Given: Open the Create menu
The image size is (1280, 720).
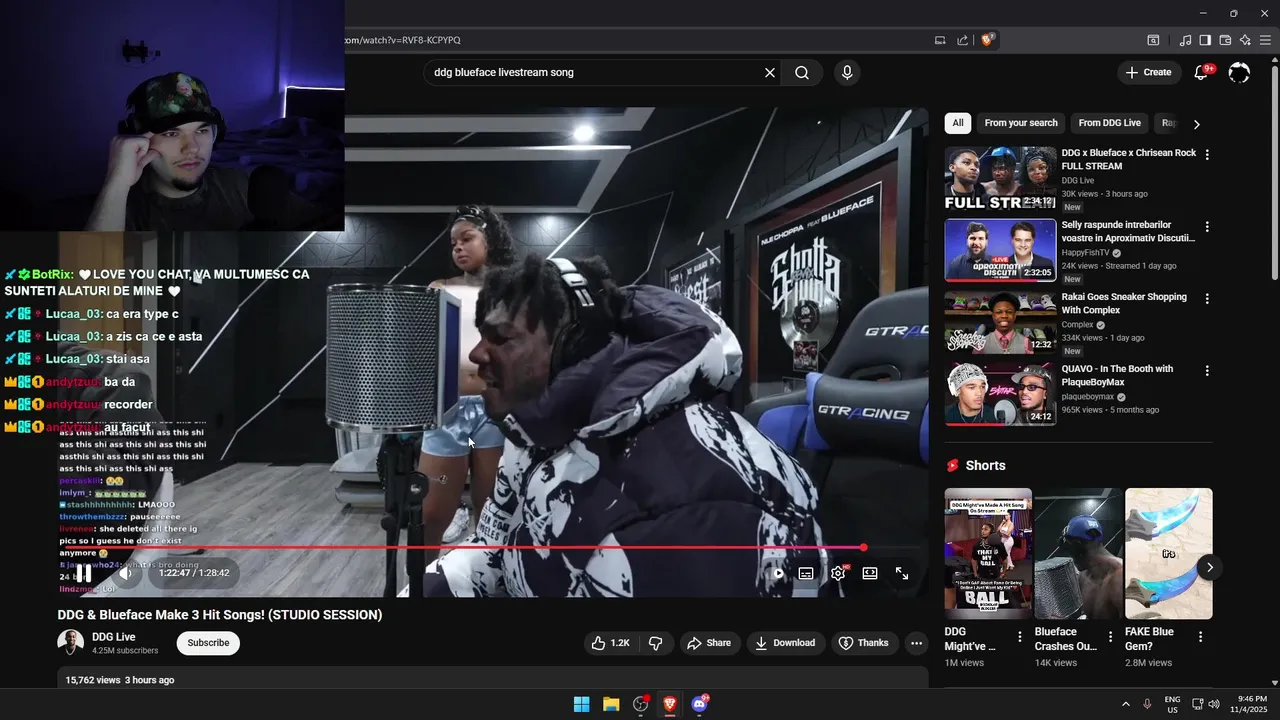Looking at the screenshot, I should (x=1148, y=72).
